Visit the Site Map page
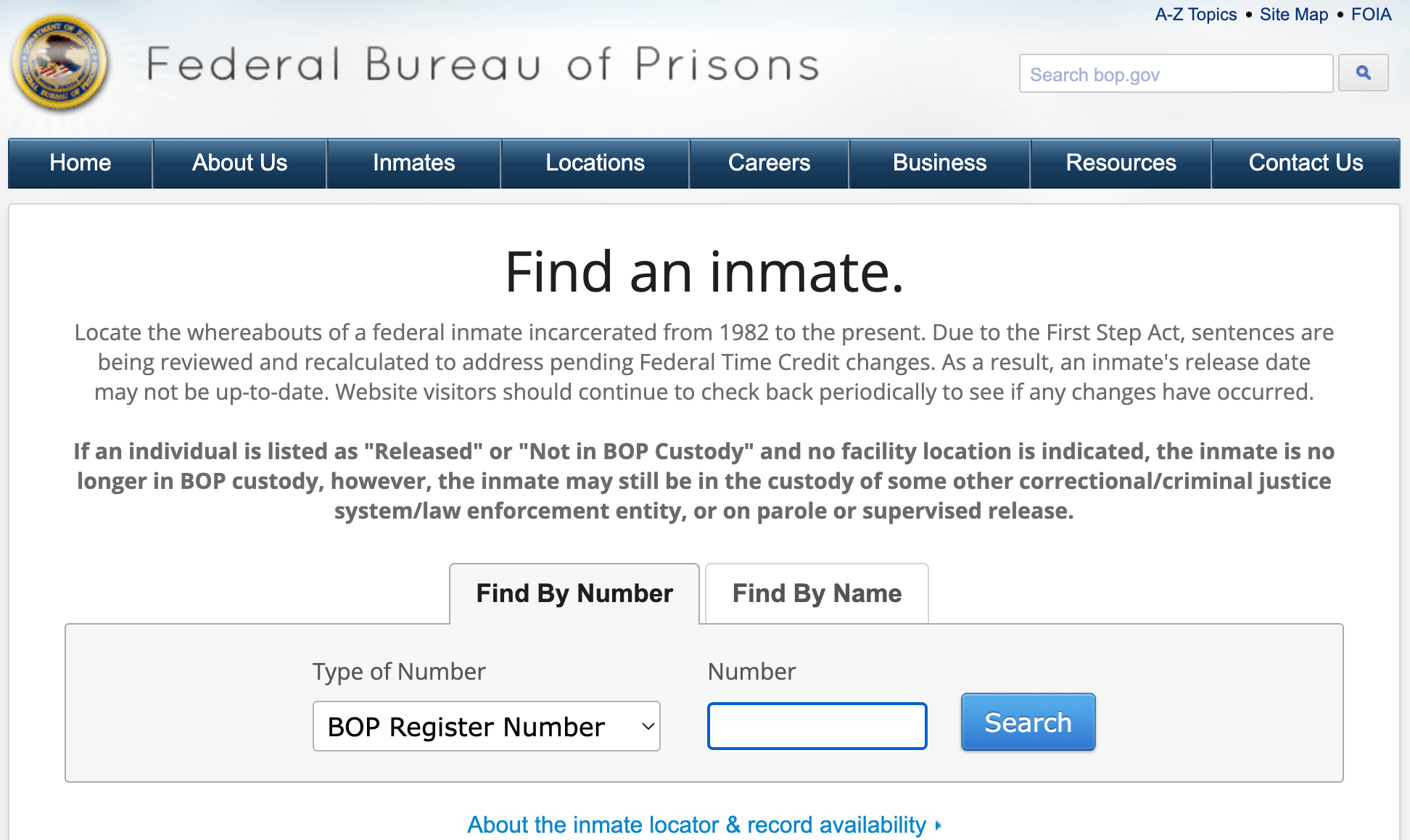 click(x=1294, y=14)
